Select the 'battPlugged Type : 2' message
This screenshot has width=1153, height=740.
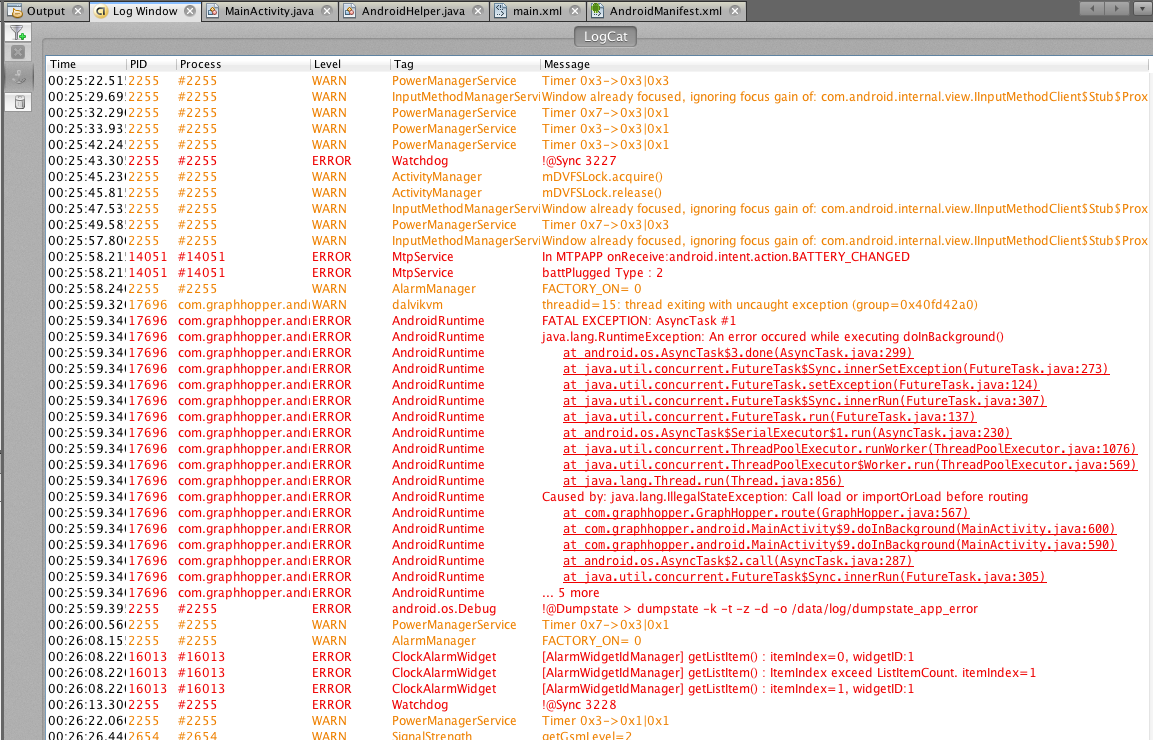[x=602, y=273]
